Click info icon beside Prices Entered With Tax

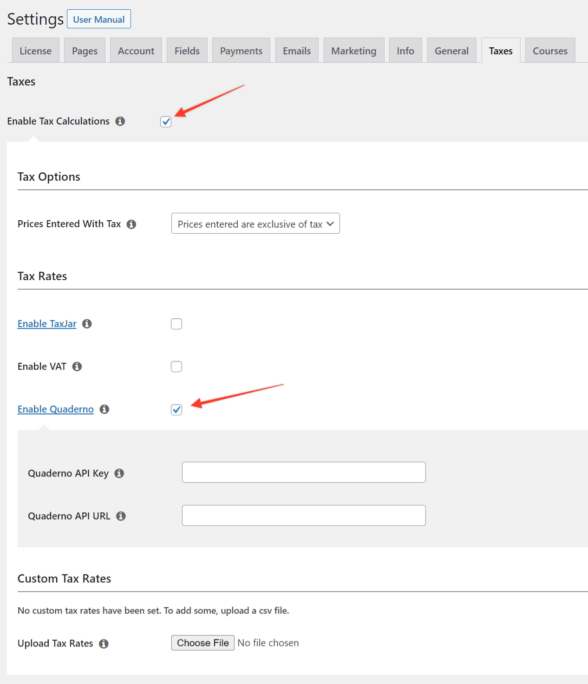pos(131,224)
